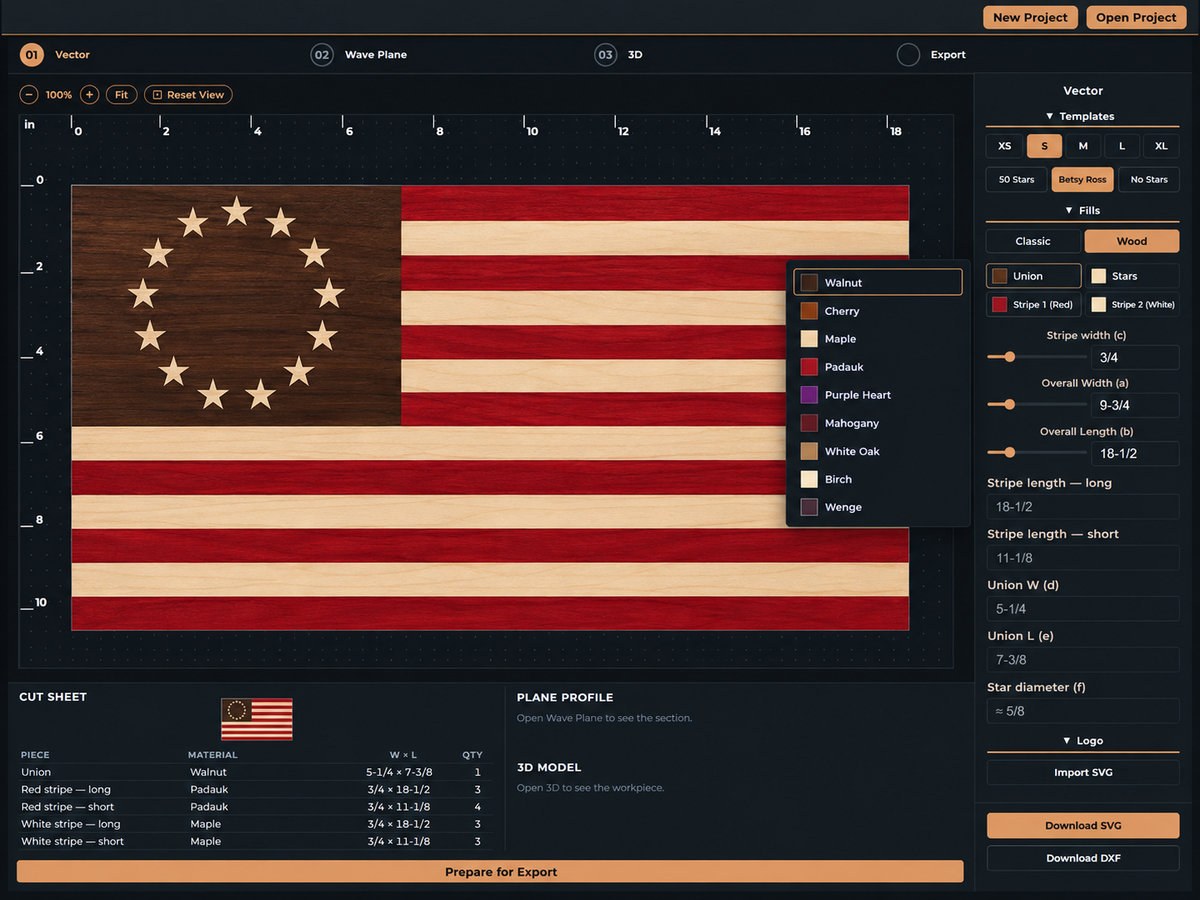Pick the XL size template

(1161, 146)
